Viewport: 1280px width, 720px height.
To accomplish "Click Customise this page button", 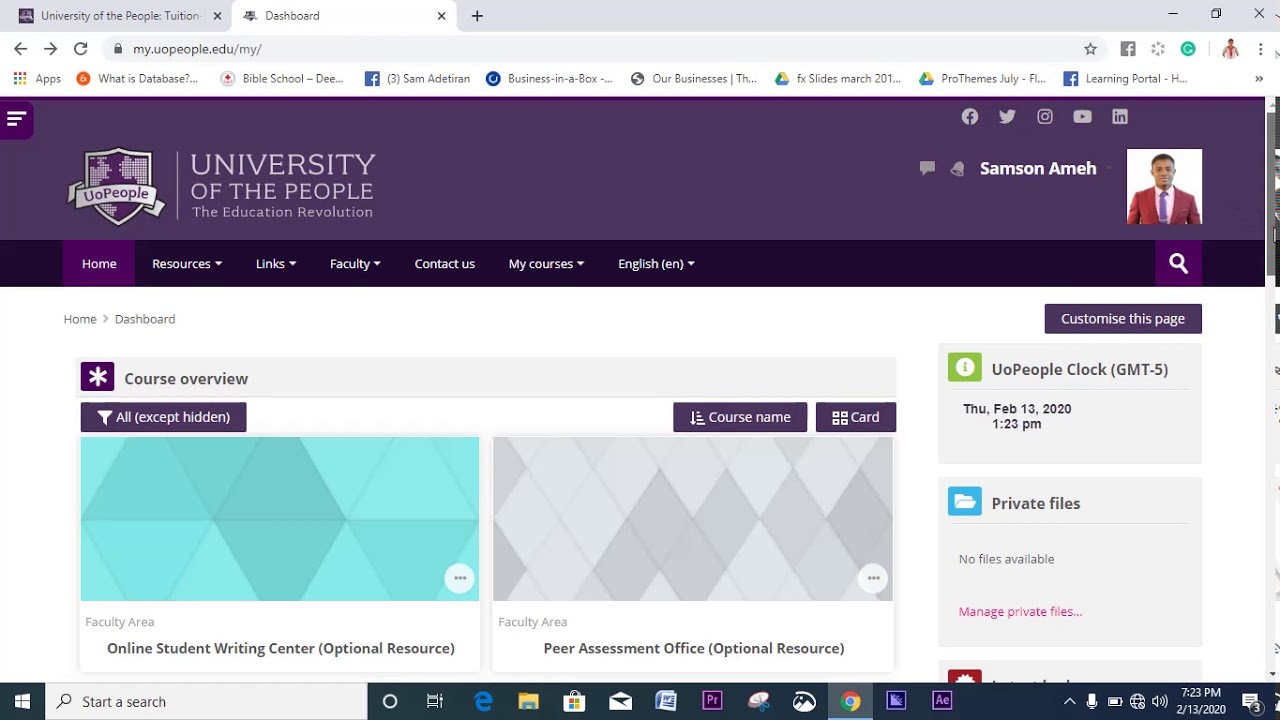I will click(1123, 319).
